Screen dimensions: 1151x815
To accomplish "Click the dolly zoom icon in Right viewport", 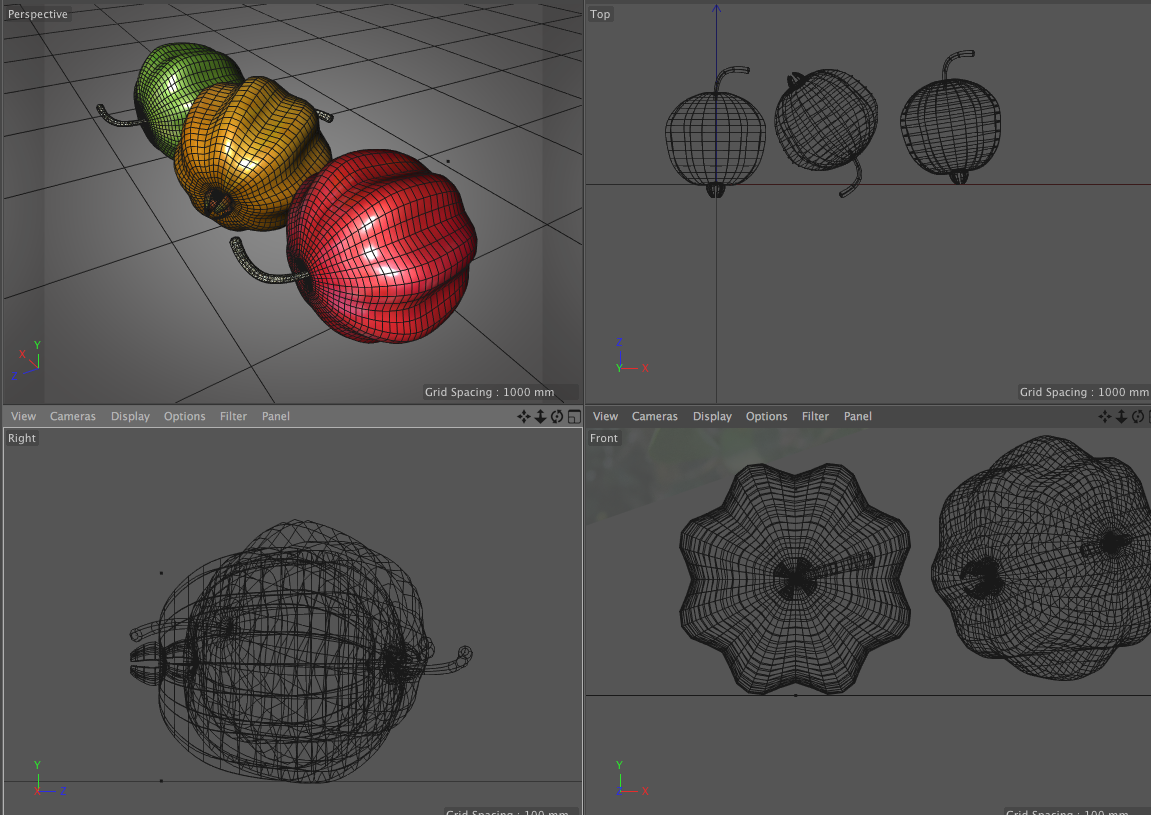I will click(540, 416).
